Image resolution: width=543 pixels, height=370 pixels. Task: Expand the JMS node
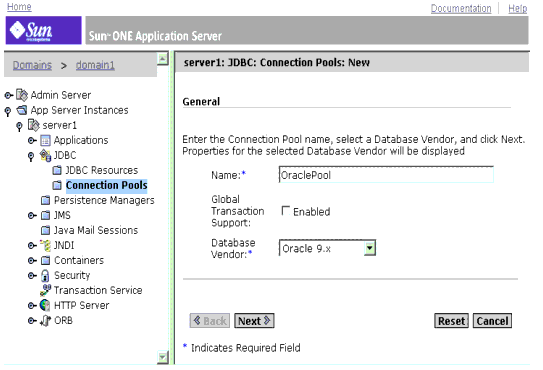pyautogui.click(x=32, y=215)
